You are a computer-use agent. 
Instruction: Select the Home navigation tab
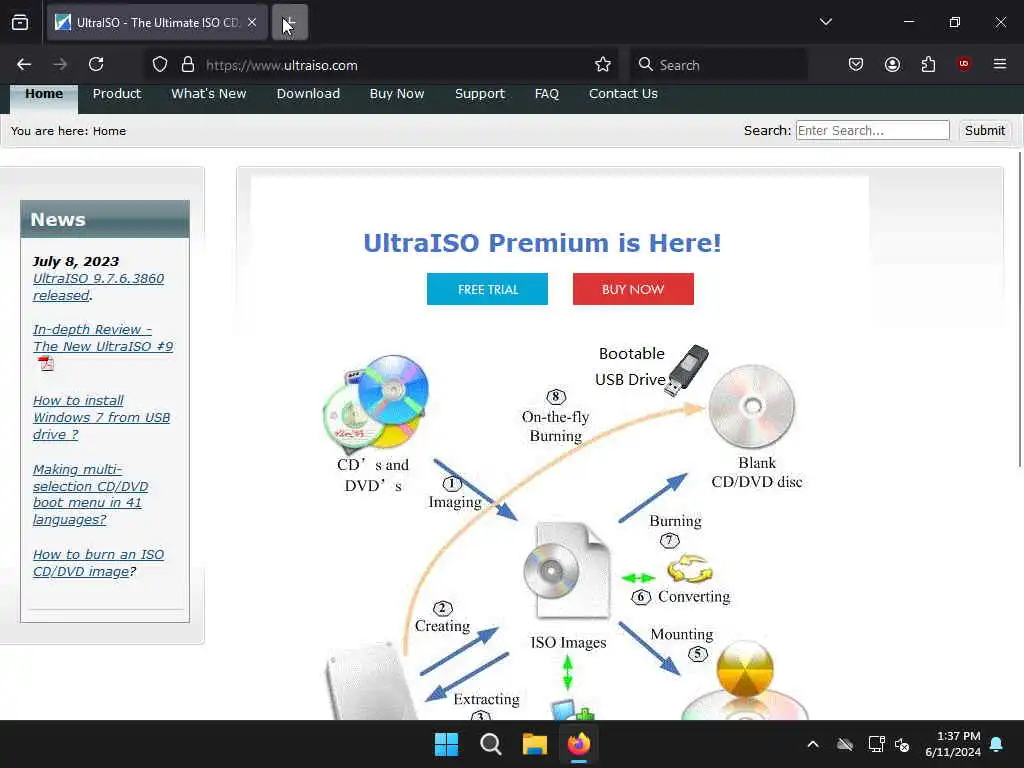[44, 94]
